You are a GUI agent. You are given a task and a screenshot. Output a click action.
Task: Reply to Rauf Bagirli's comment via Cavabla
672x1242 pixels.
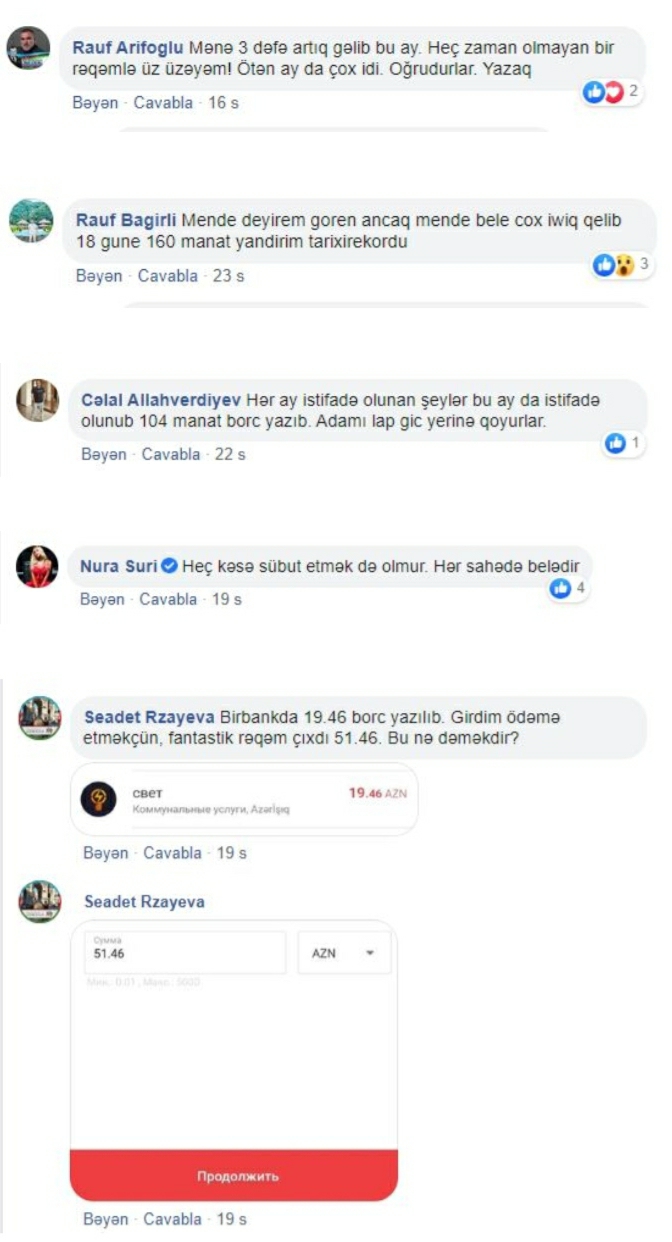pos(167,276)
